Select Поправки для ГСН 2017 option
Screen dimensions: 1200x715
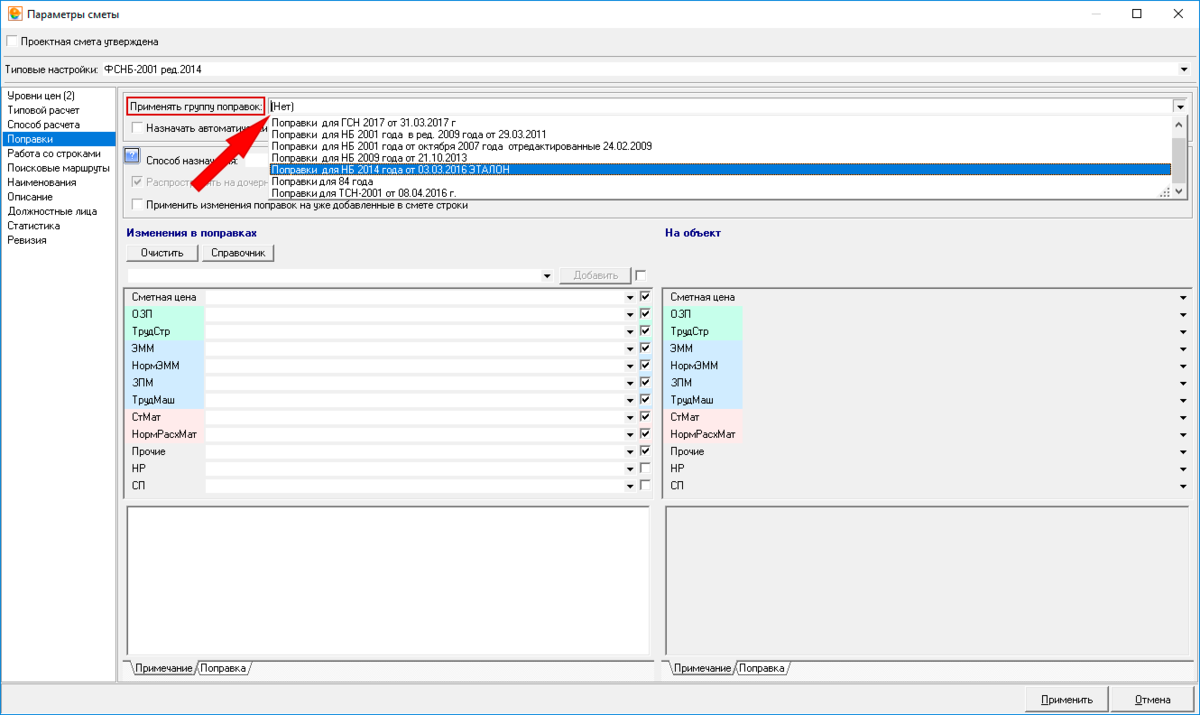[x=720, y=123]
